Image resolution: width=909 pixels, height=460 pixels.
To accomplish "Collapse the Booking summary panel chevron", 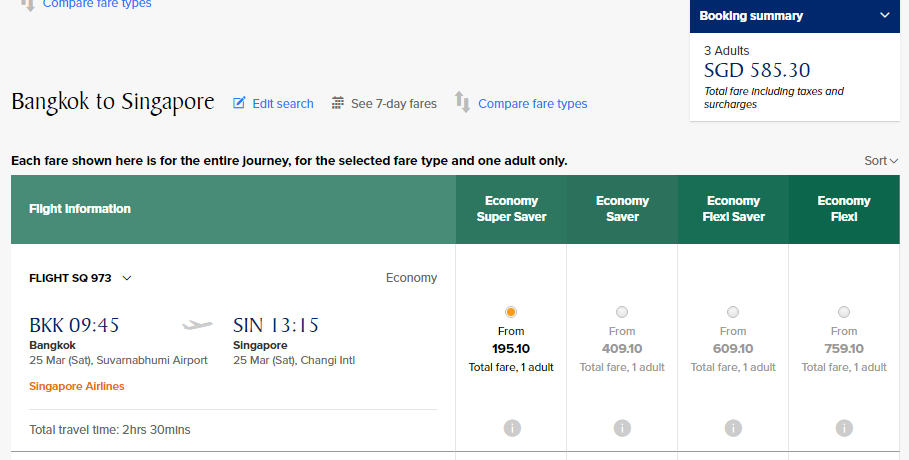I will pyautogui.click(x=885, y=16).
